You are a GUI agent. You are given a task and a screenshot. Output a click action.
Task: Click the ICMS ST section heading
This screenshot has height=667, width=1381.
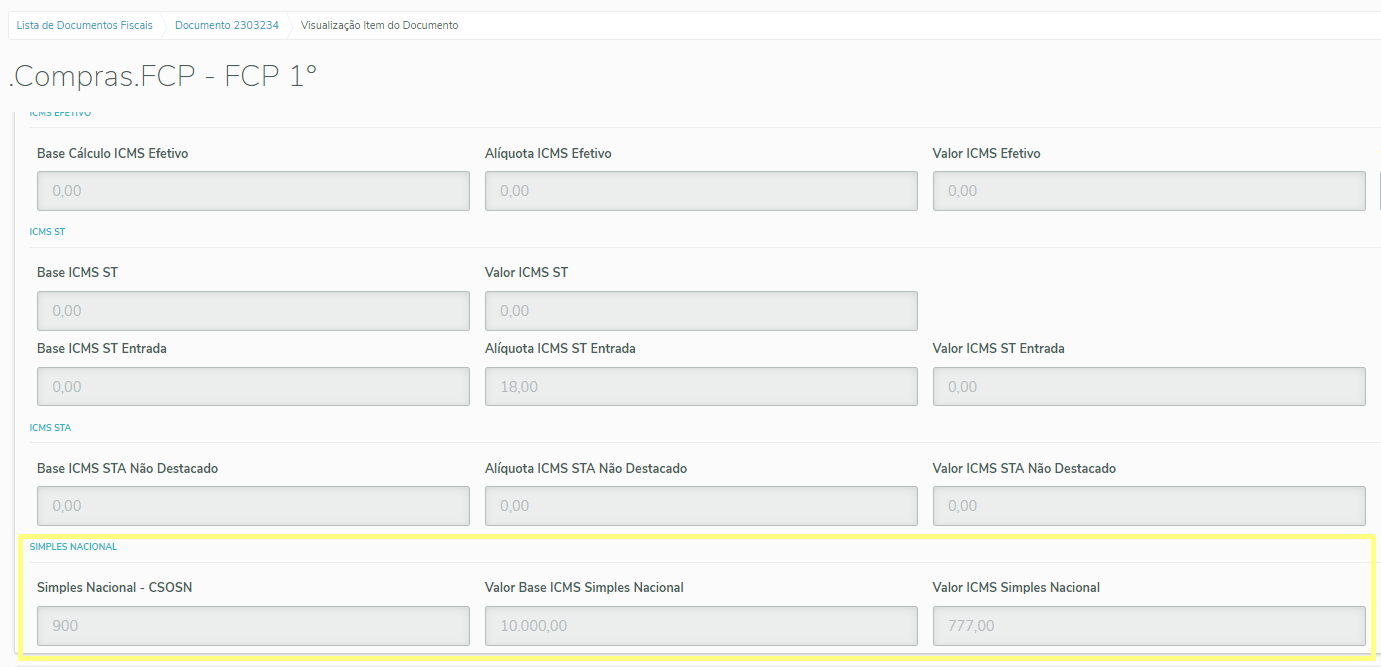(x=47, y=232)
